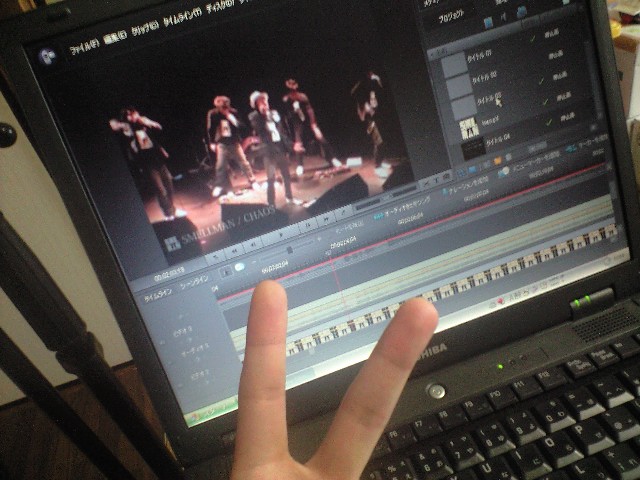Image resolution: width=640 pixels, height=480 pixels.
Task: Click the timeline zoom slider
Action: (290, 248)
